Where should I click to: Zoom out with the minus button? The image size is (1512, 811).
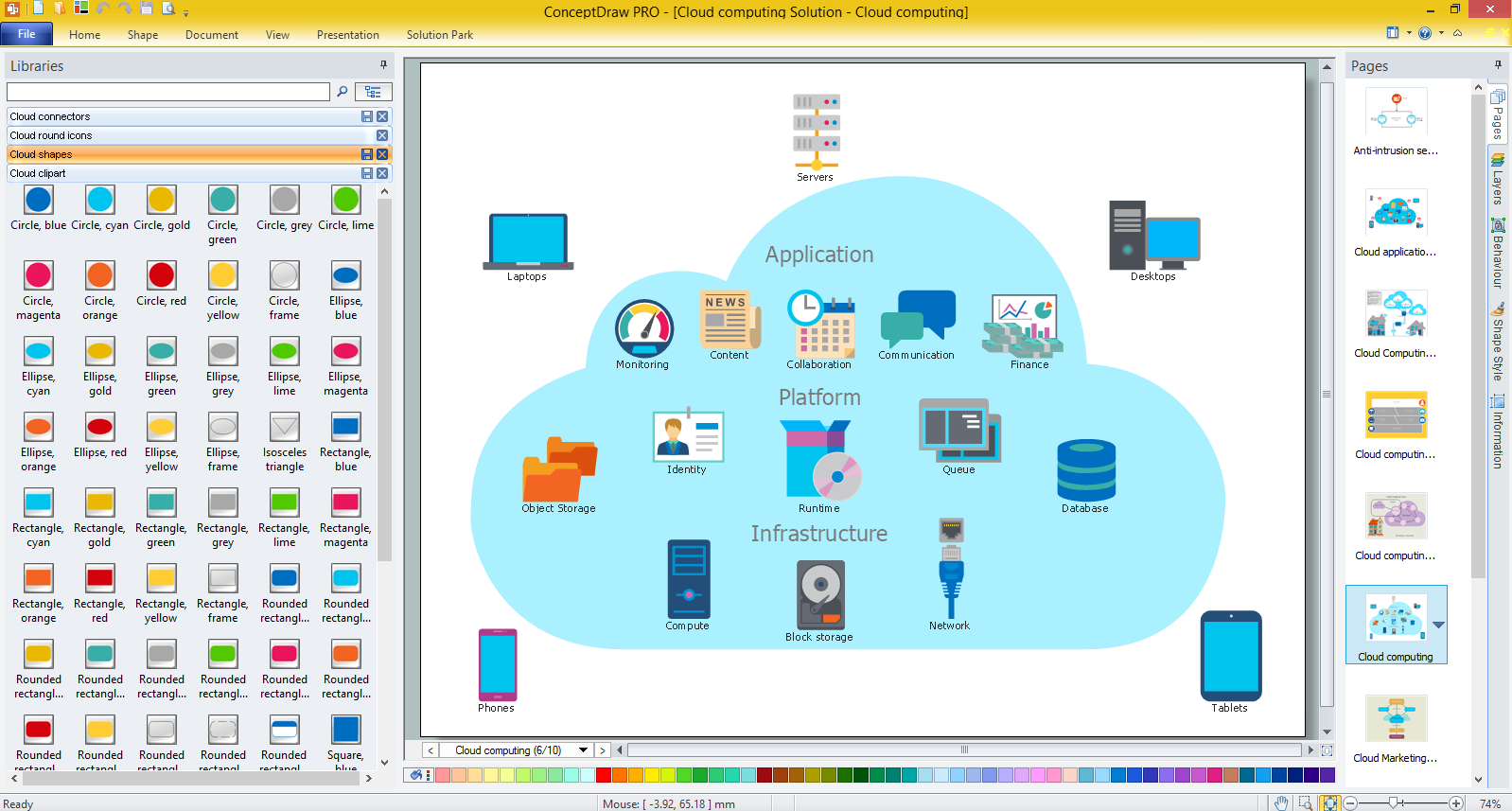click(x=1350, y=803)
